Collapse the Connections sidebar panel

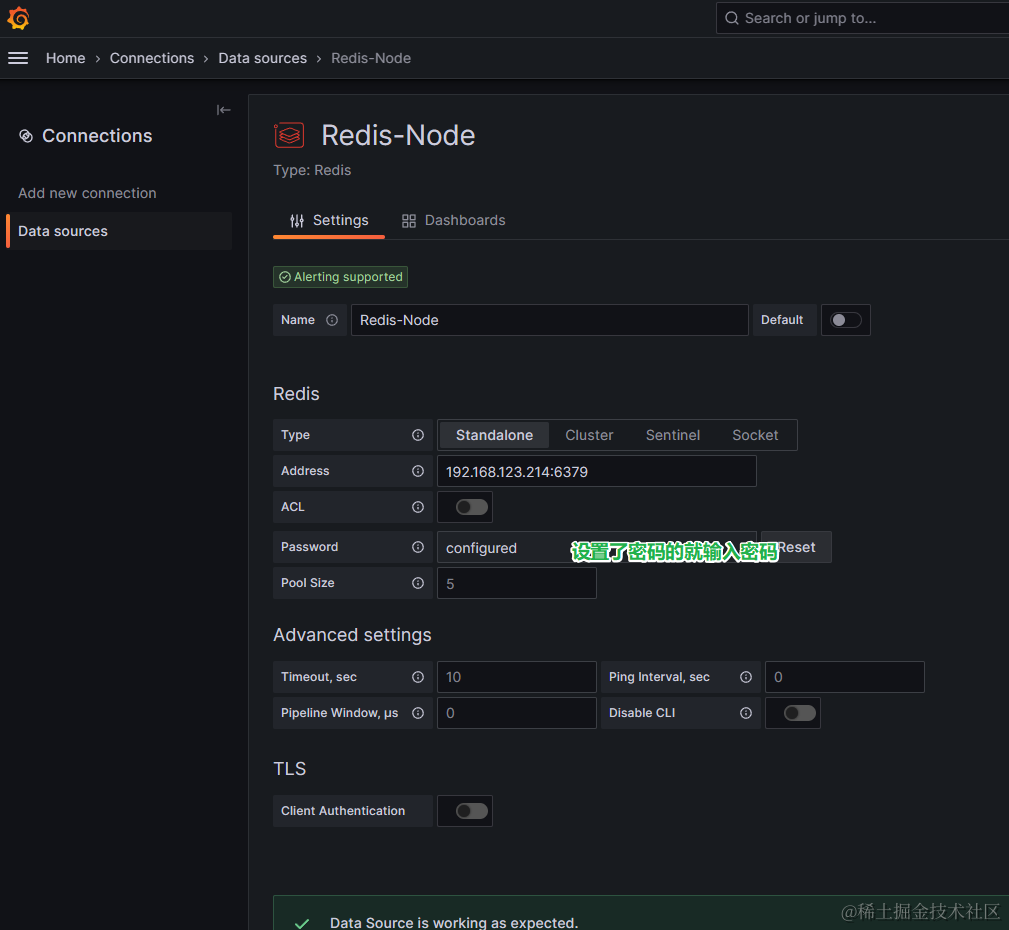pyautogui.click(x=223, y=110)
